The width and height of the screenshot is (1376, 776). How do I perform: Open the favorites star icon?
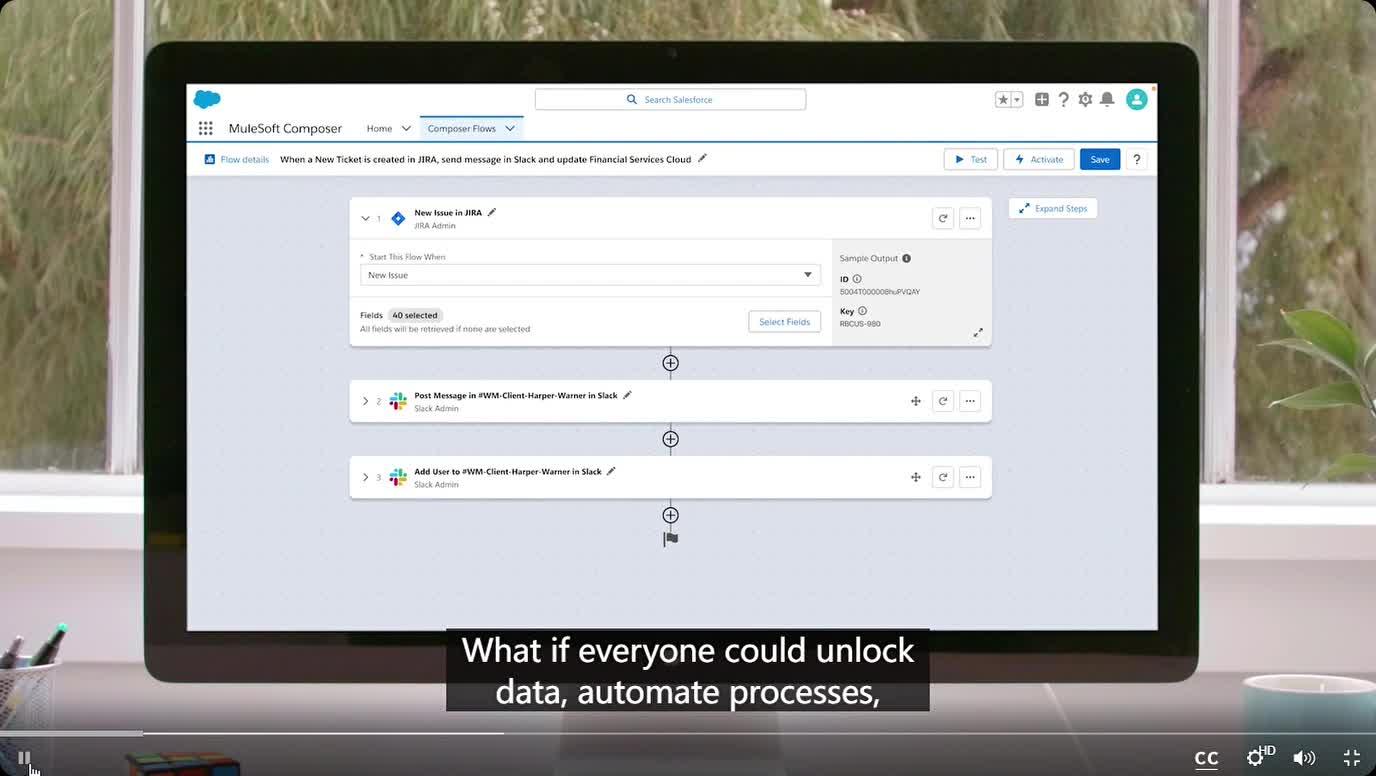[1003, 100]
